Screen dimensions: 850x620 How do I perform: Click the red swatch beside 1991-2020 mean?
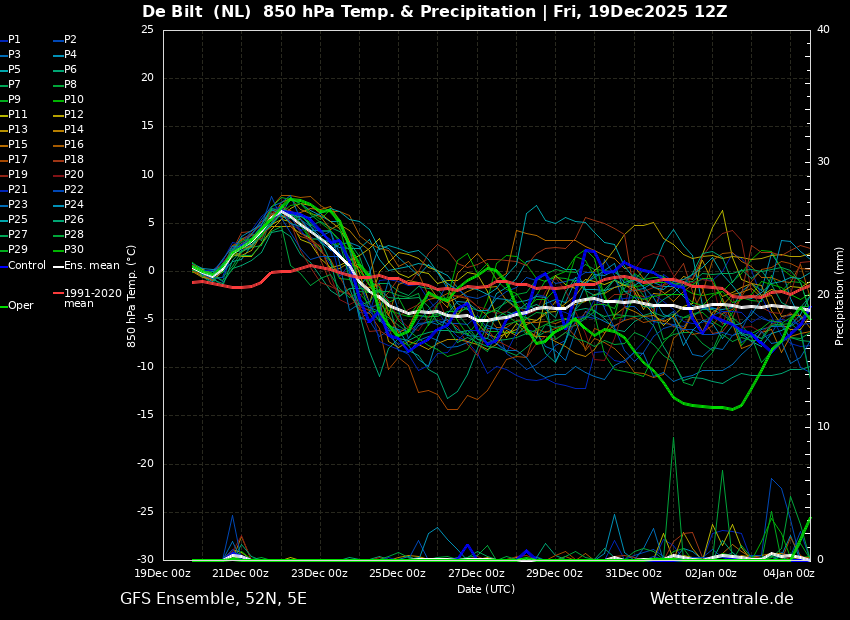coord(58,293)
